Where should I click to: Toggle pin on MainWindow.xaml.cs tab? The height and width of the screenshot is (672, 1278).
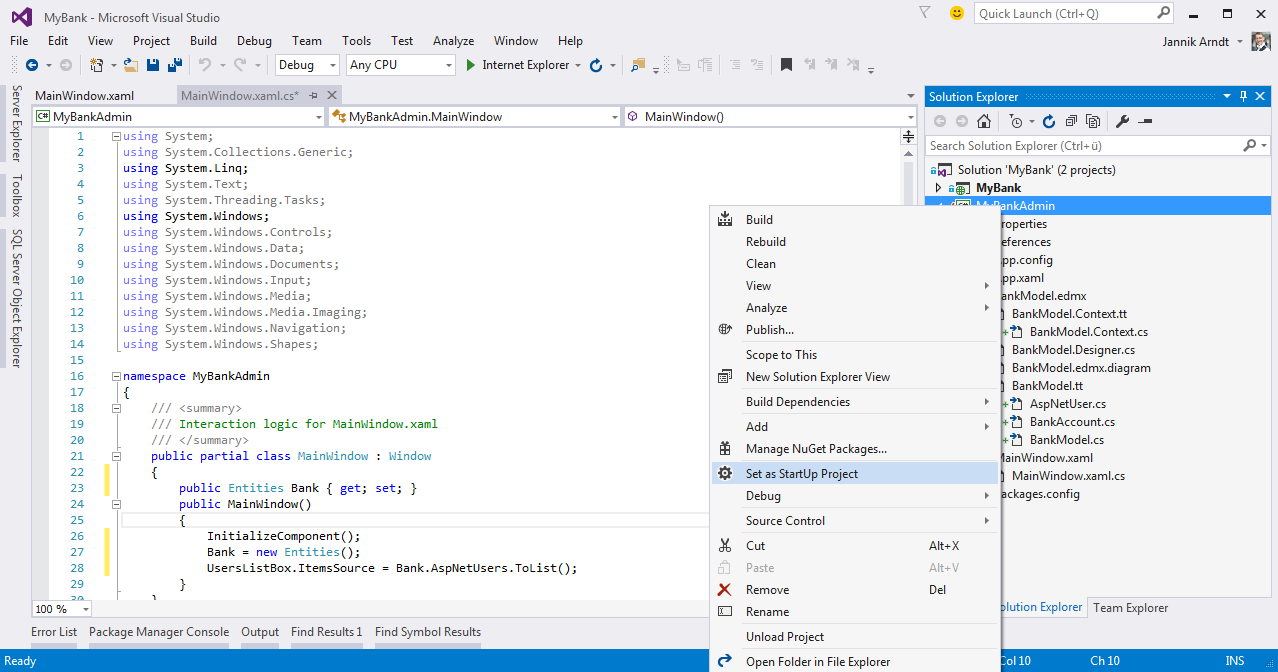[313, 96]
